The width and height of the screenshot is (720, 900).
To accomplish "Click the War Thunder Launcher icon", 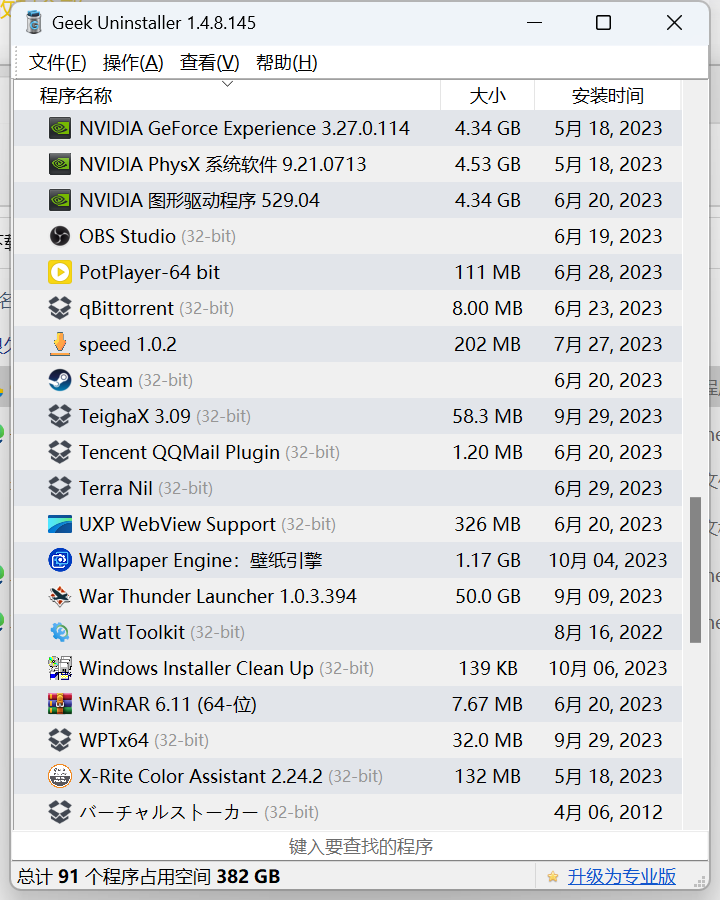I will pyautogui.click(x=60, y=596).
